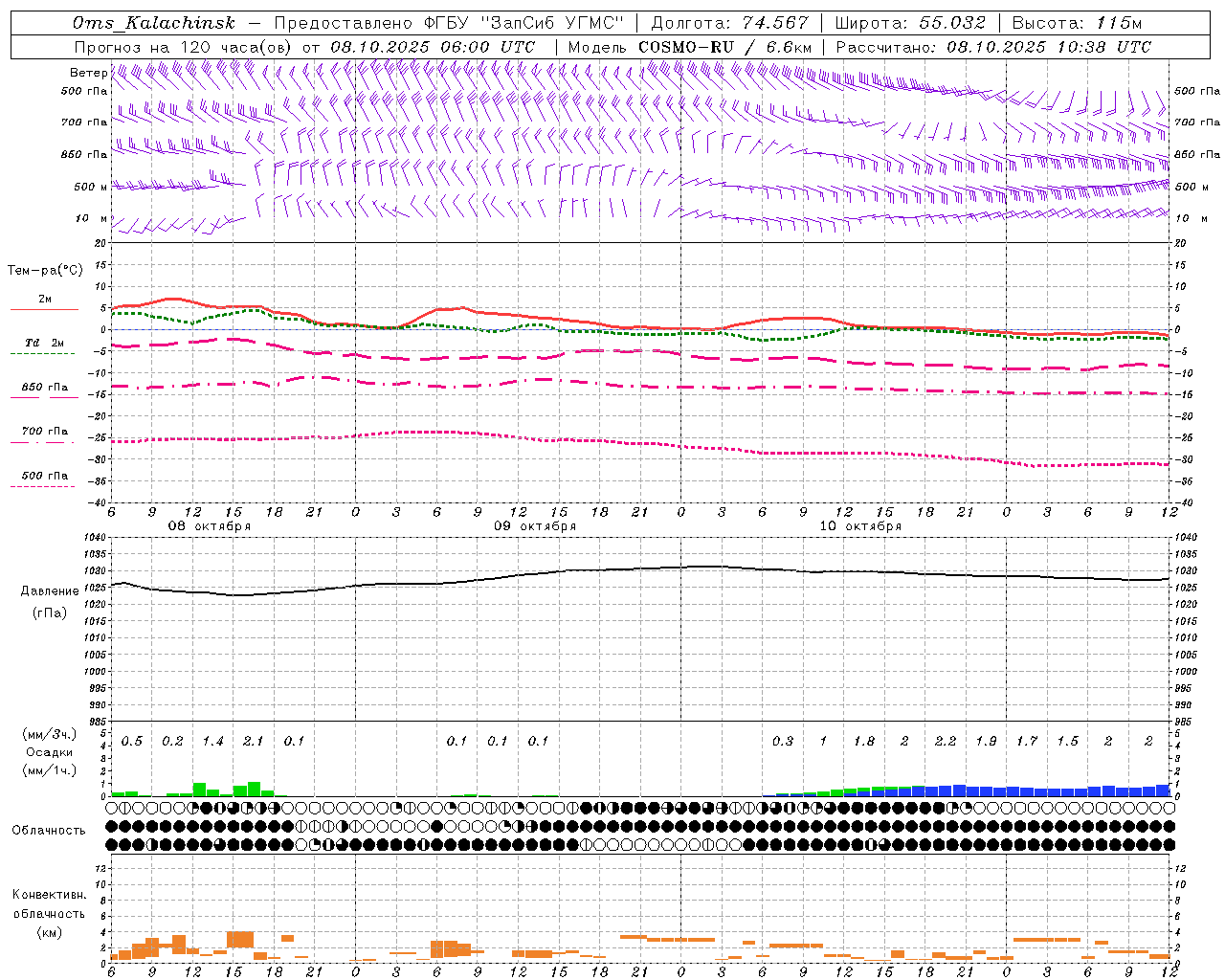Click the precipitation value '0.2'

point(173,742)
